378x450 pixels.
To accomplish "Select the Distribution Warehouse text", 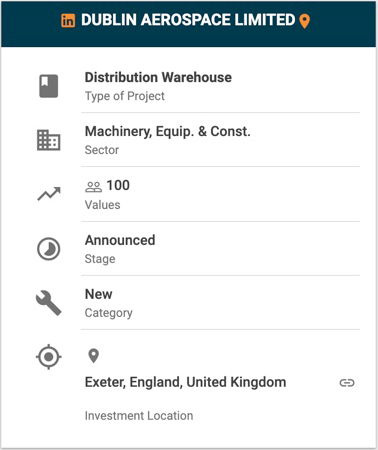I will [x=158, y=77].
